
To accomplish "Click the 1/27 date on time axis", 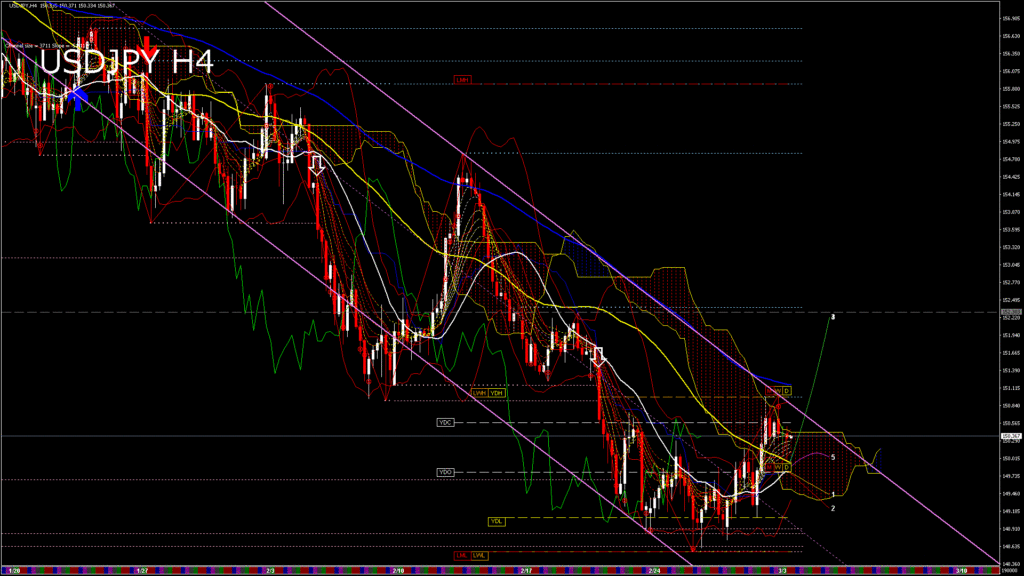I will (x=142, y=571).
